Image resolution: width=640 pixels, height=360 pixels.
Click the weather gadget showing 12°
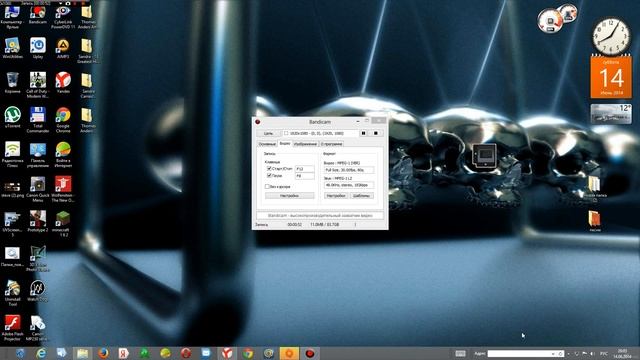(x=611, y=114)
